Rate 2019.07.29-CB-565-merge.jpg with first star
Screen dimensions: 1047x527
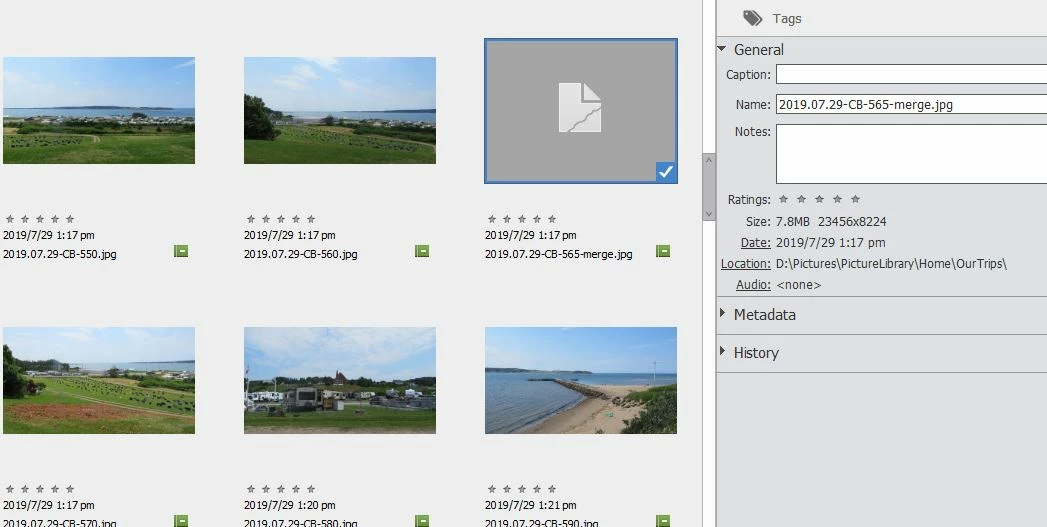tap(491, 219)
